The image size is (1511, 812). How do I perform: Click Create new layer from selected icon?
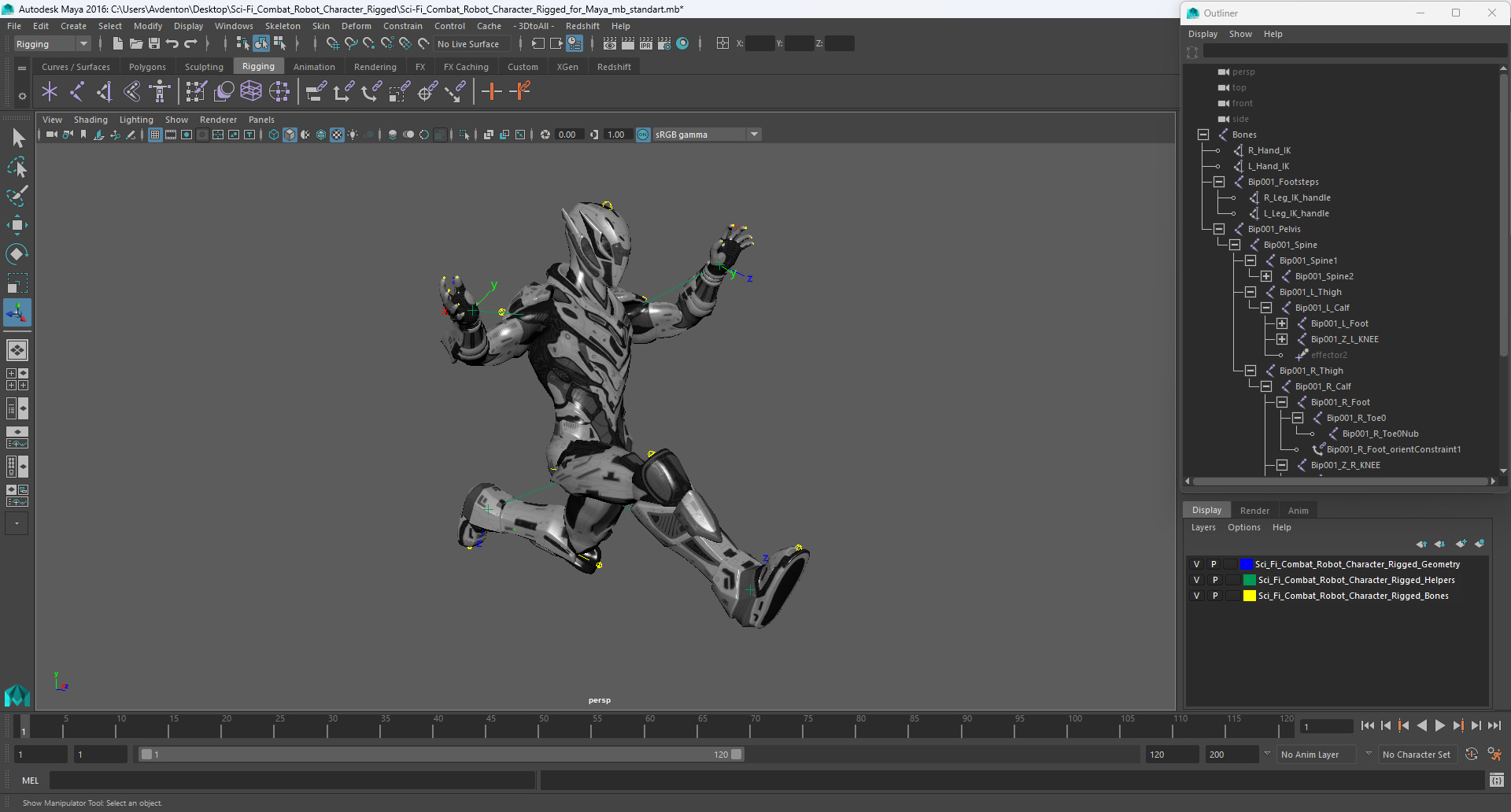click(x=1480, y=544)
